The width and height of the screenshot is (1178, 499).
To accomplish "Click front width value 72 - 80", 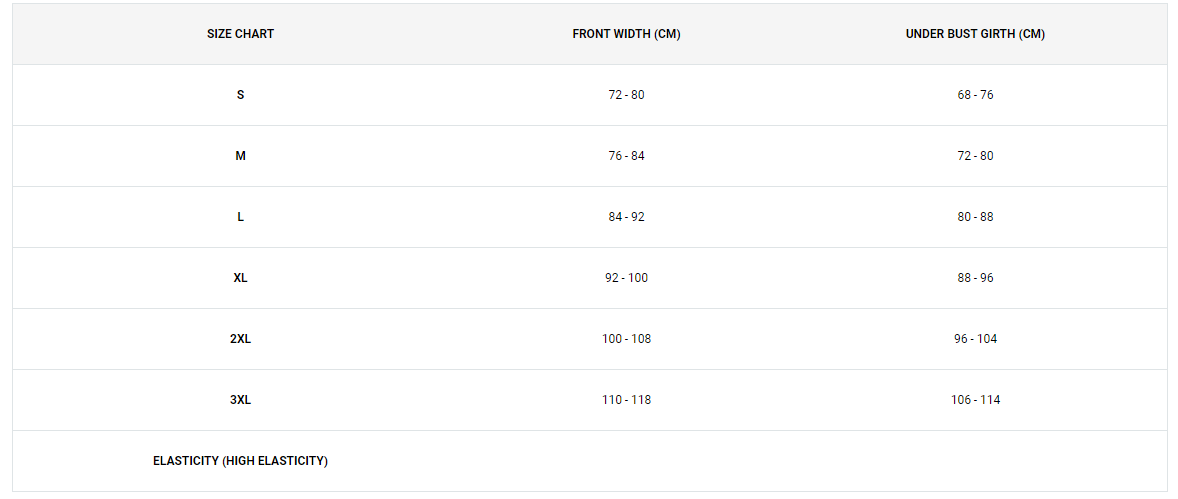I will coord(627,95).
